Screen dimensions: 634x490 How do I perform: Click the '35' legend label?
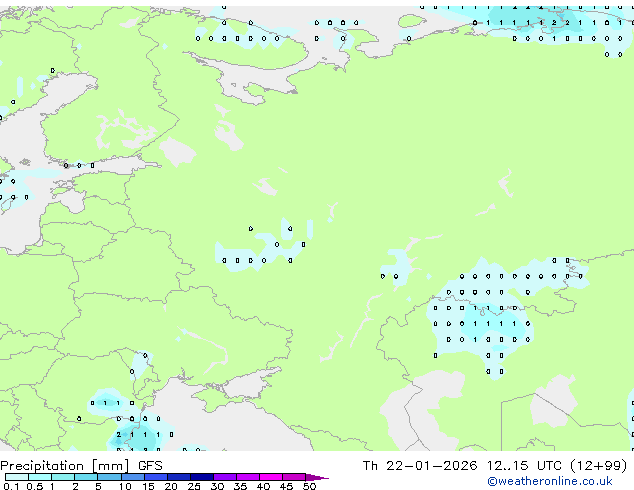240,486
